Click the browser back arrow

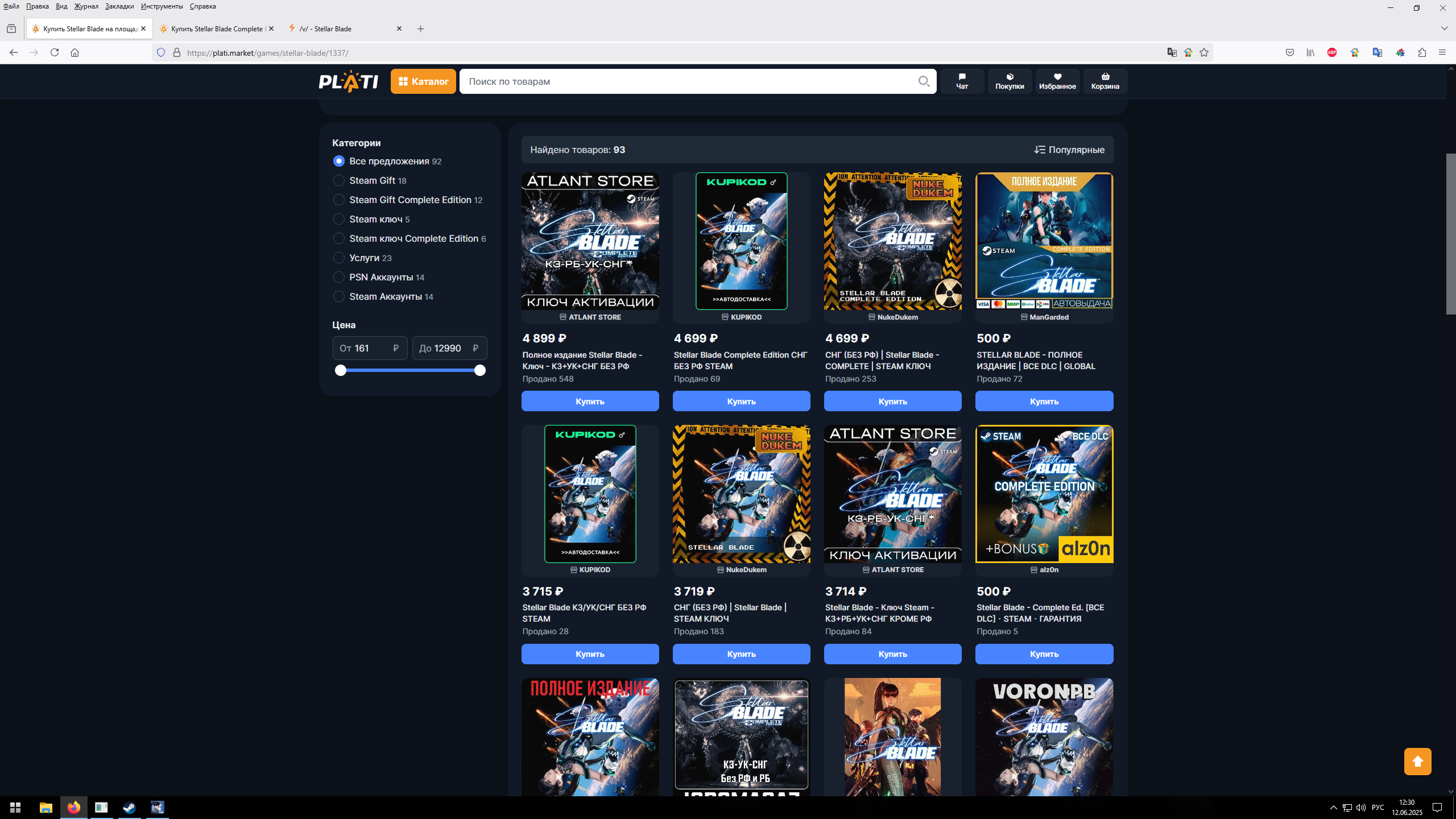coord(14,52)
